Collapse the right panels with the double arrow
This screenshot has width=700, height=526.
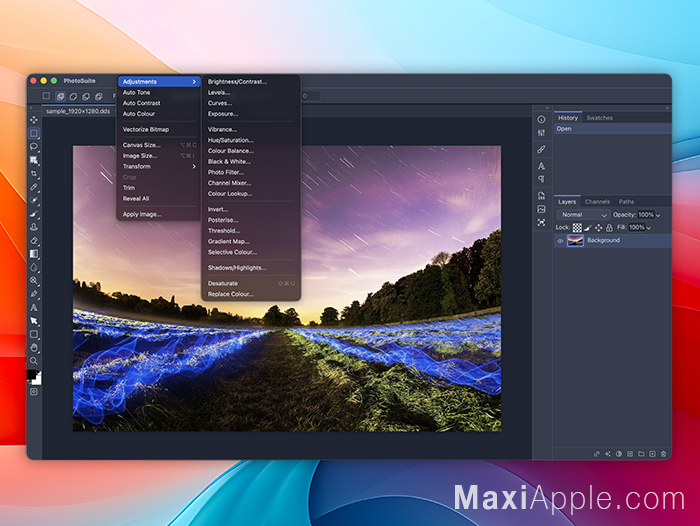[667, 108]
